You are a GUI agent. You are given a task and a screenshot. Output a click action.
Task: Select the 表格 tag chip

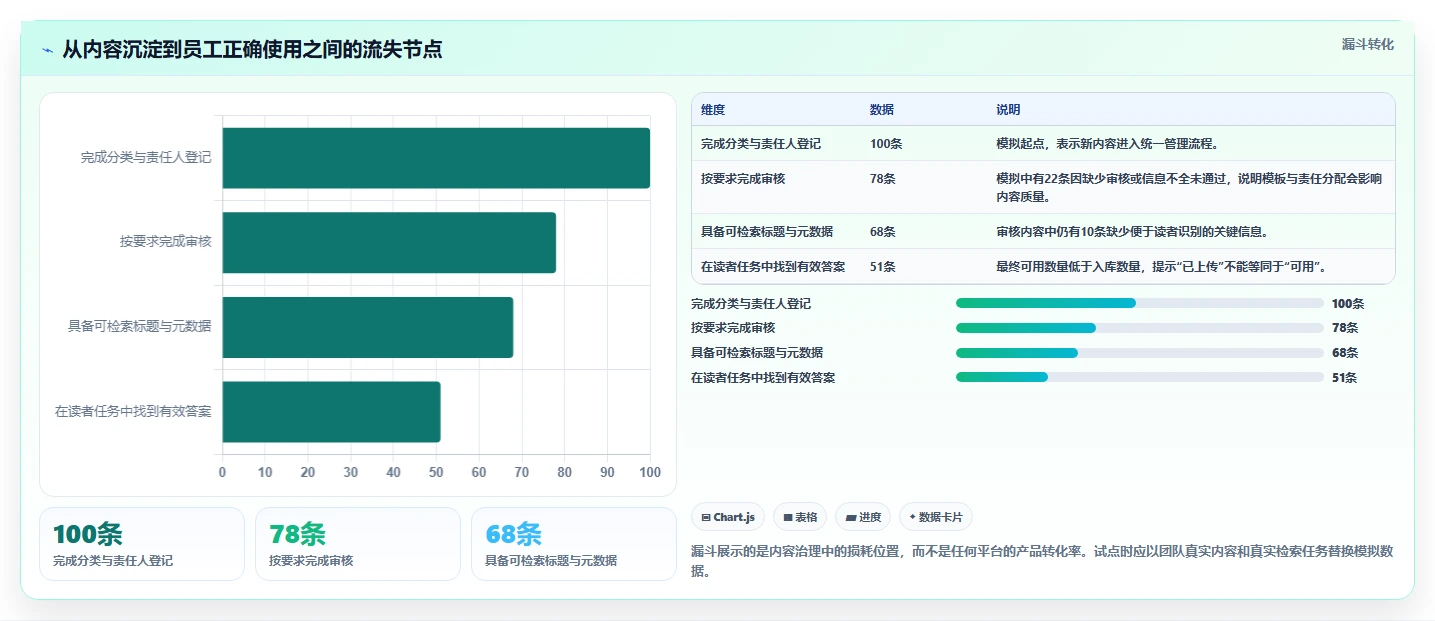pyautogui.click(x=800, y=517)
